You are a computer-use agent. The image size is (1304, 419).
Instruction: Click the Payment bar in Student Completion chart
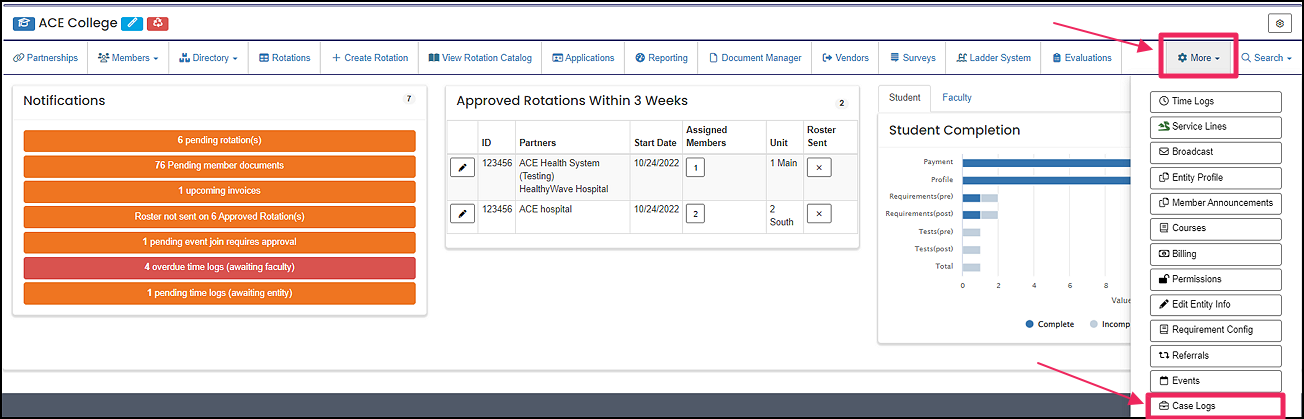tap(1045, 162)
